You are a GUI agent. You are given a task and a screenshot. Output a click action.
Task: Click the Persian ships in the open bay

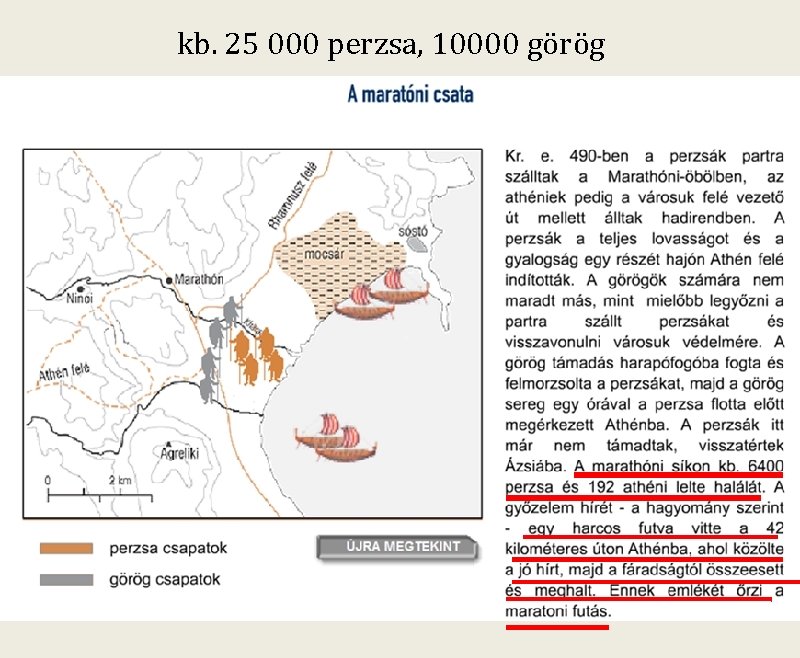coord(335,437)
